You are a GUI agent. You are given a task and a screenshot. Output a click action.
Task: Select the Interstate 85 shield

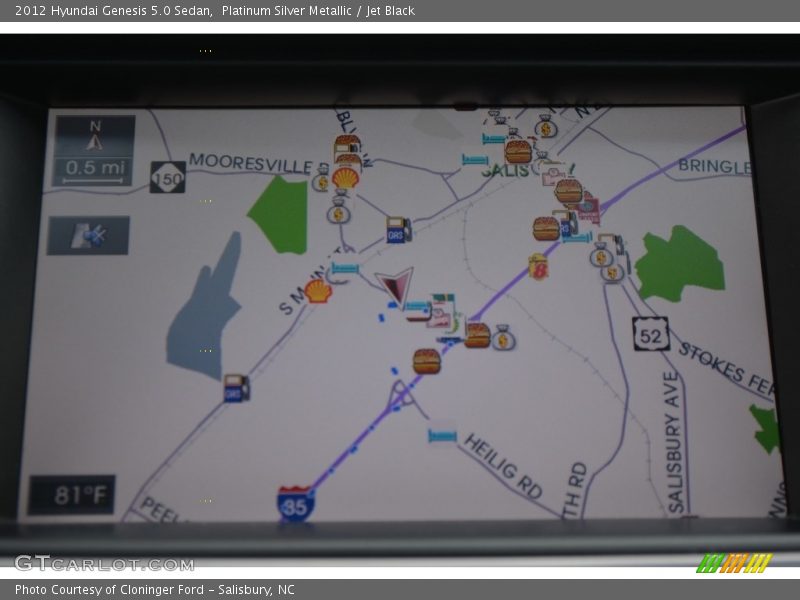point(295,504)
